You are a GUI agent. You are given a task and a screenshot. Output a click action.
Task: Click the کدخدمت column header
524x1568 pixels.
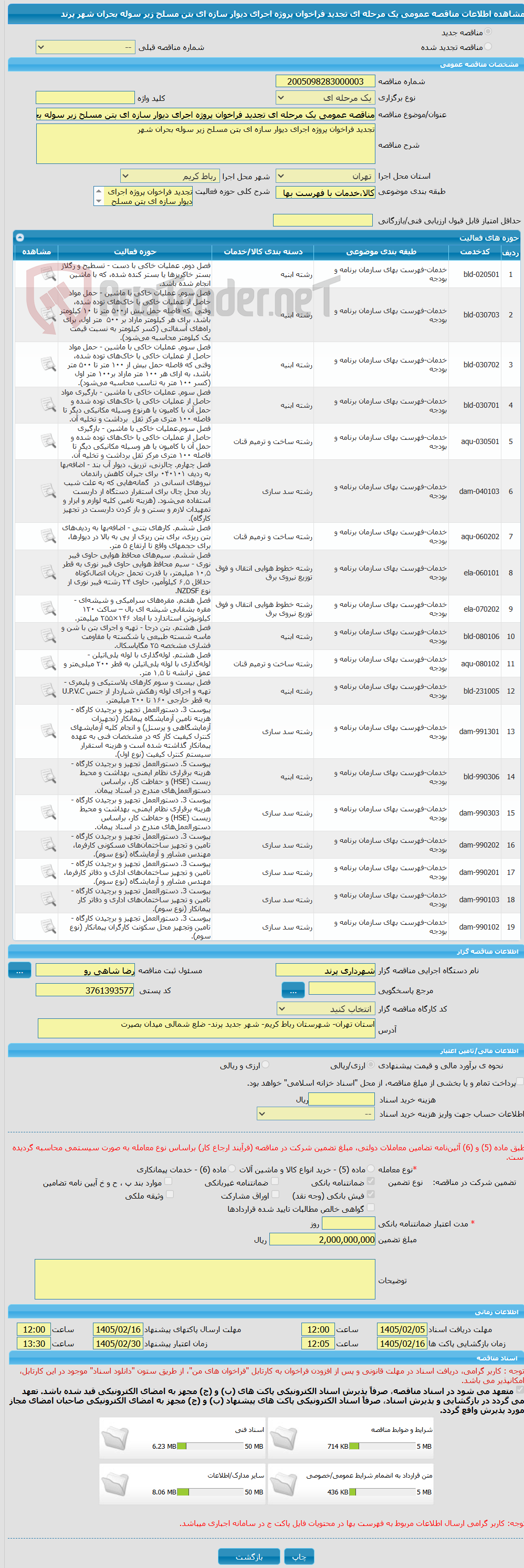pos(475,251)
